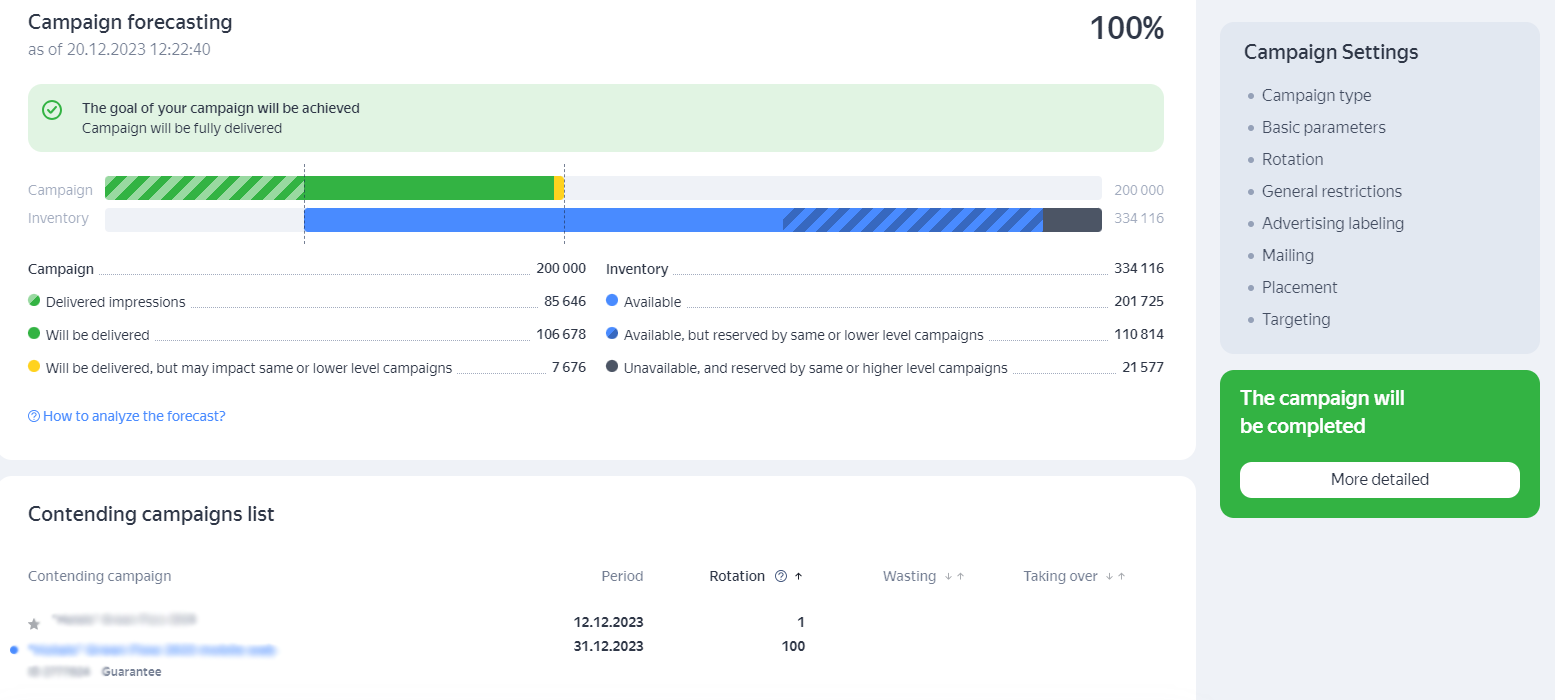Sort the list by Taking over column
The height and width of the screenshot is (700, 1555).
click(1060, 576)
